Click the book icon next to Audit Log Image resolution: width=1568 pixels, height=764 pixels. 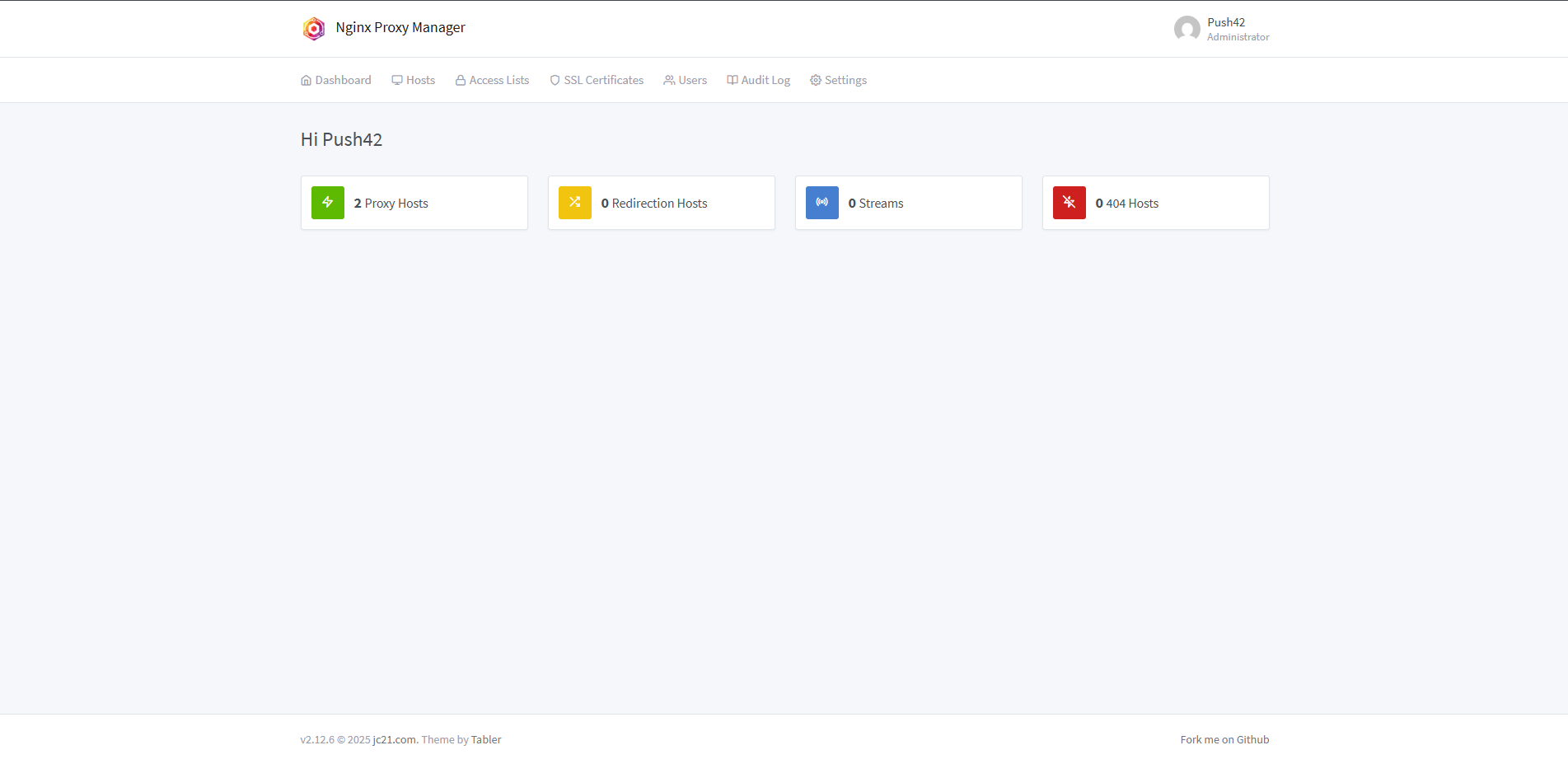tap(732, 79)
